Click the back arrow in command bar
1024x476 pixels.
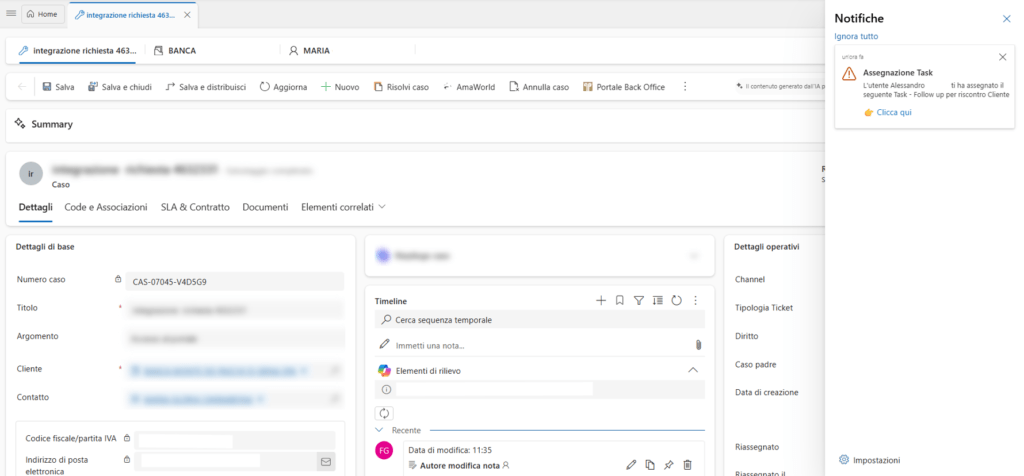click(22, 87)
